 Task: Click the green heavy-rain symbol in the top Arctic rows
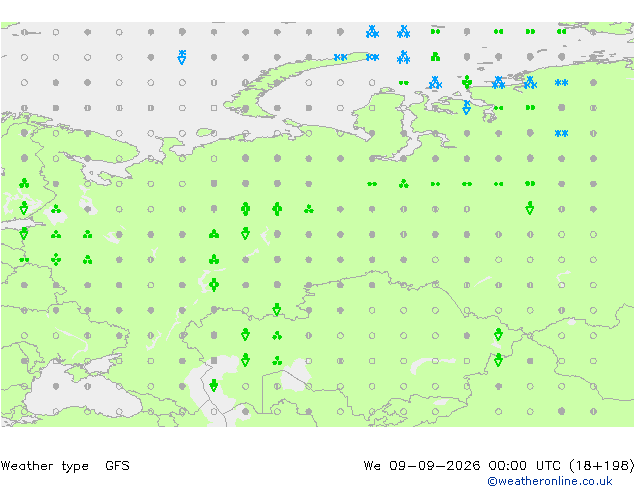click(435, 57)
